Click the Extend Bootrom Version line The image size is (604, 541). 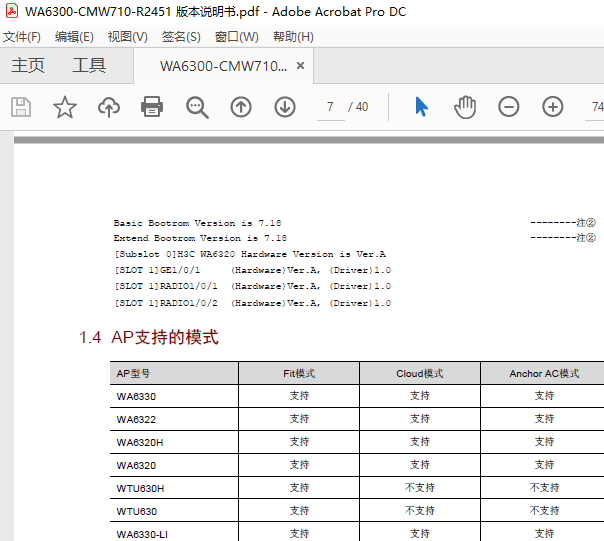click(200, 238)
